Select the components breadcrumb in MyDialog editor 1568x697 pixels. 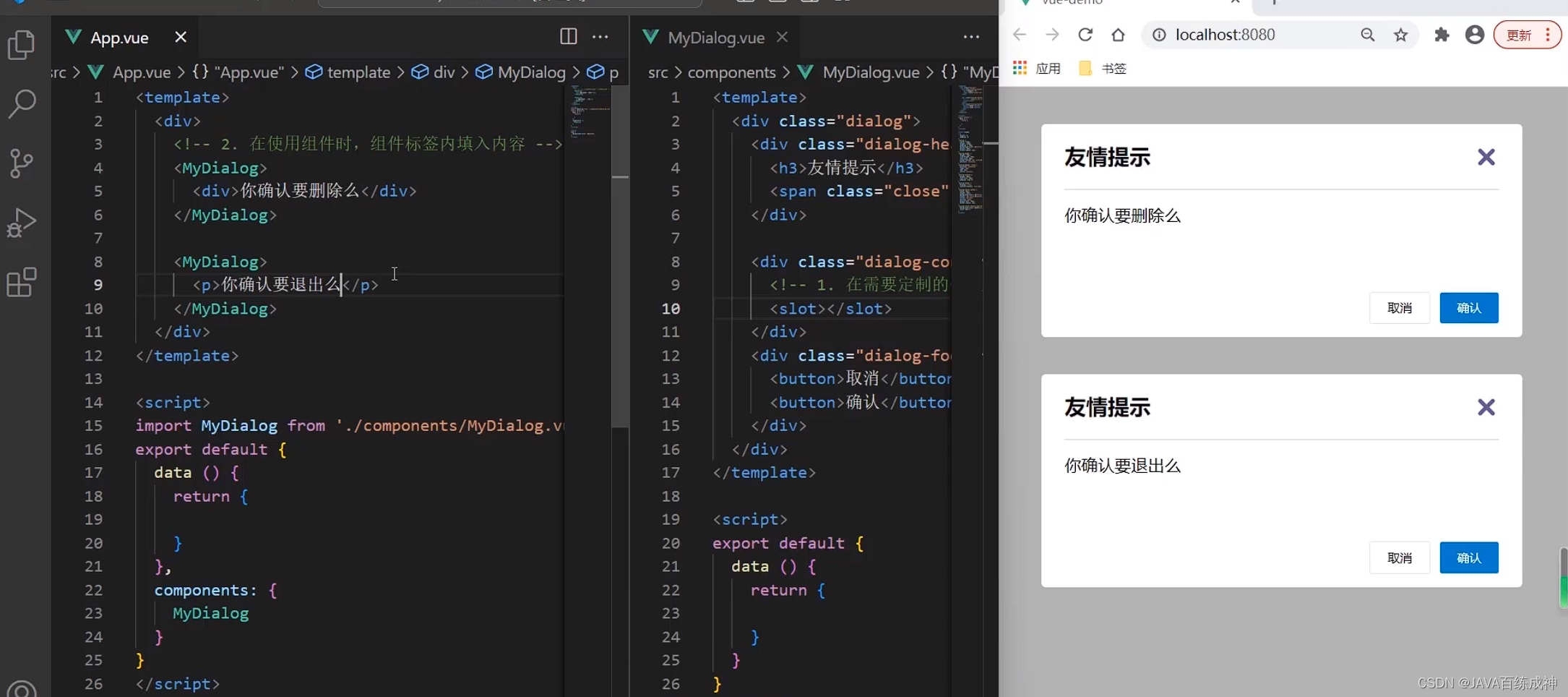tap(731, 72)
